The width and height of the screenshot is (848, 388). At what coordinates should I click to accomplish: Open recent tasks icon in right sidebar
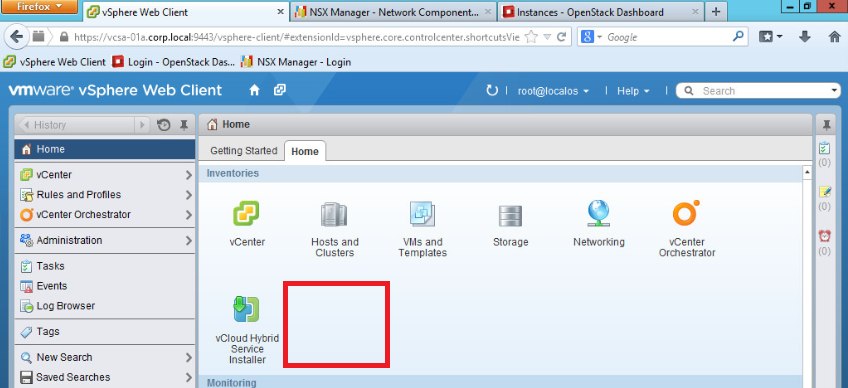pos(824,148)
